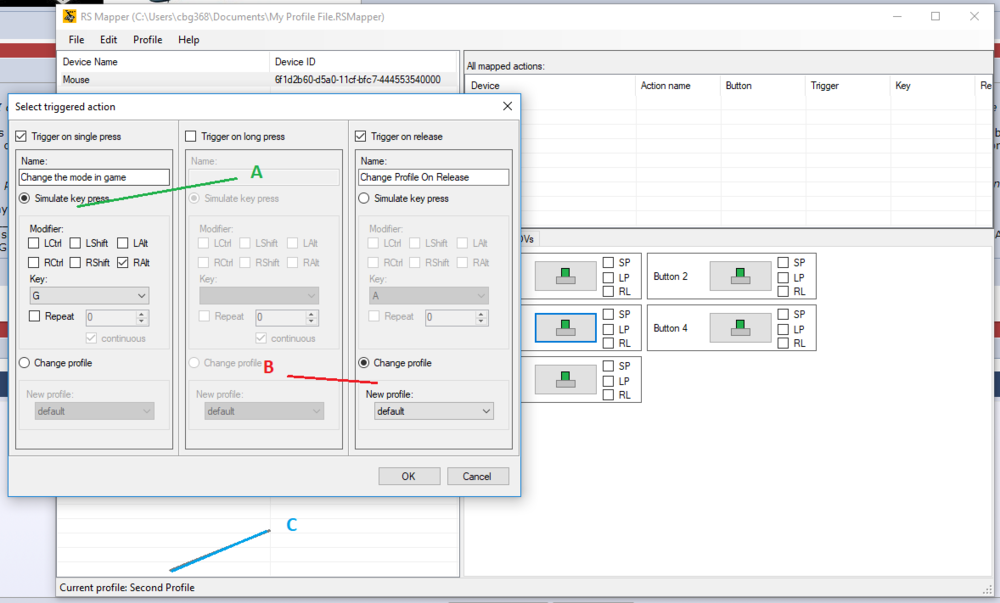
Task: Click the Button 2 joystick button icon
Action: [740, 276]
